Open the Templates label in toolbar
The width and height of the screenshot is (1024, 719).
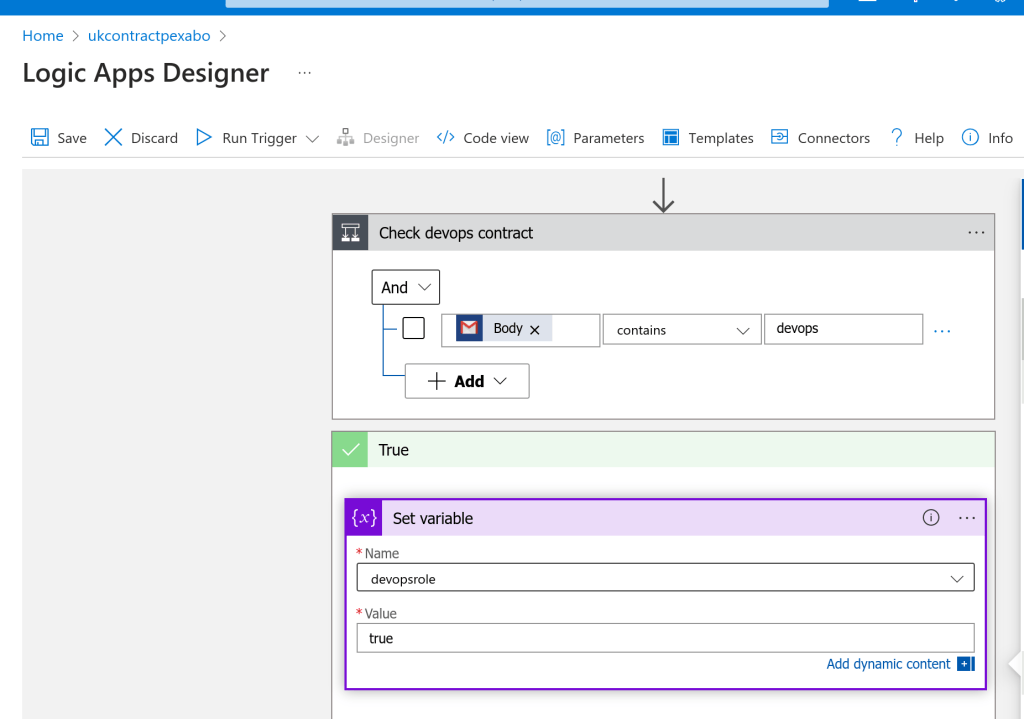tap(721, 138)
